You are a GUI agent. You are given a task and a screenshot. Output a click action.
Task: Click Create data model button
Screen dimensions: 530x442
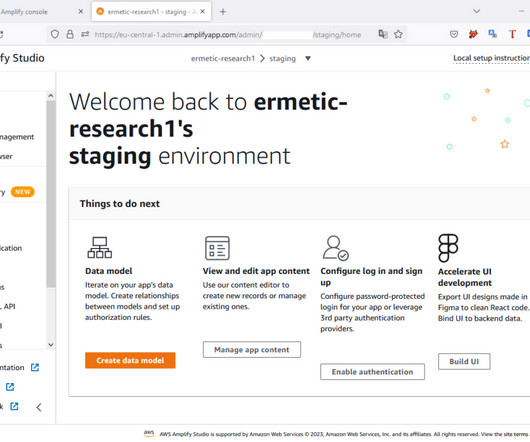coord(130,360)
